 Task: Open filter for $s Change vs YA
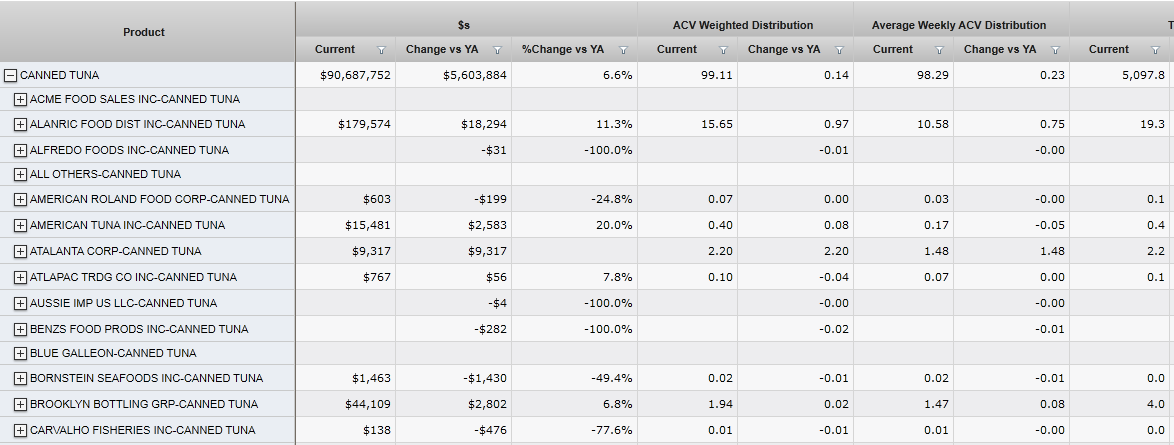point(497,50)
